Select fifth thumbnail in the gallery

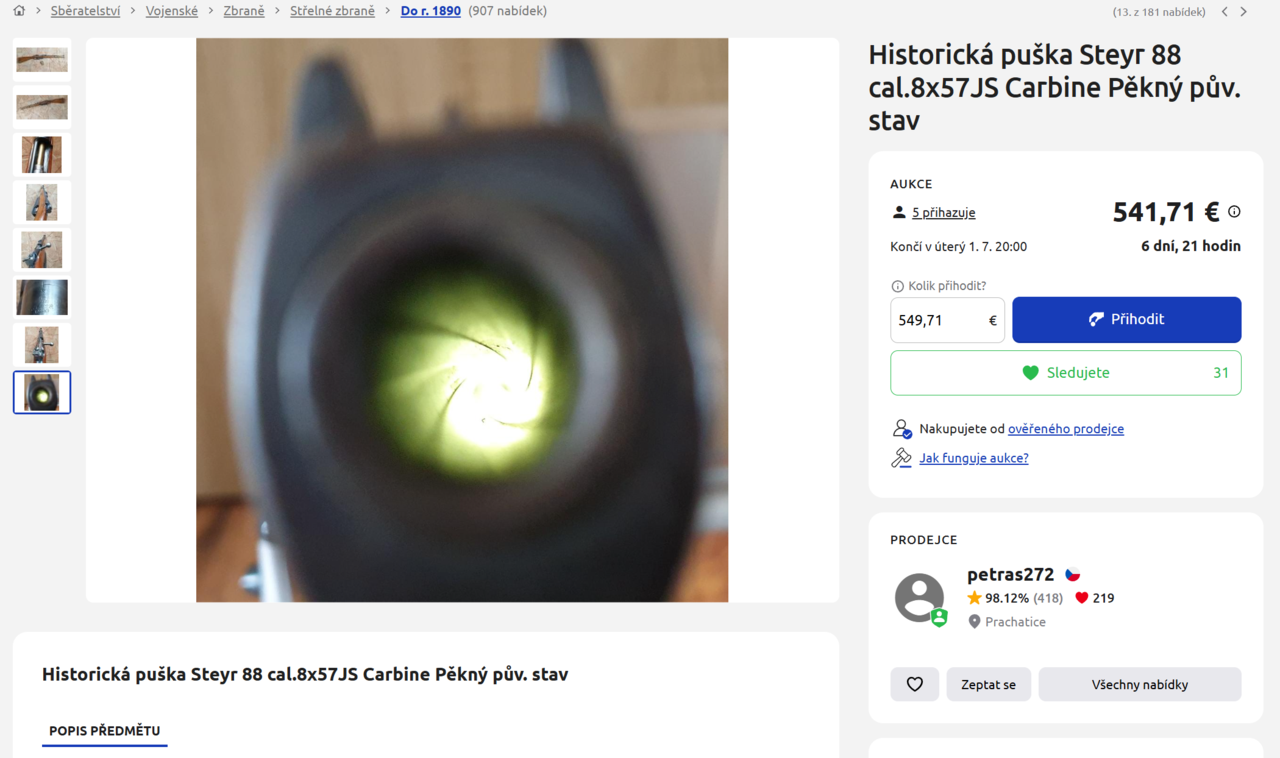tap(42, 250)
